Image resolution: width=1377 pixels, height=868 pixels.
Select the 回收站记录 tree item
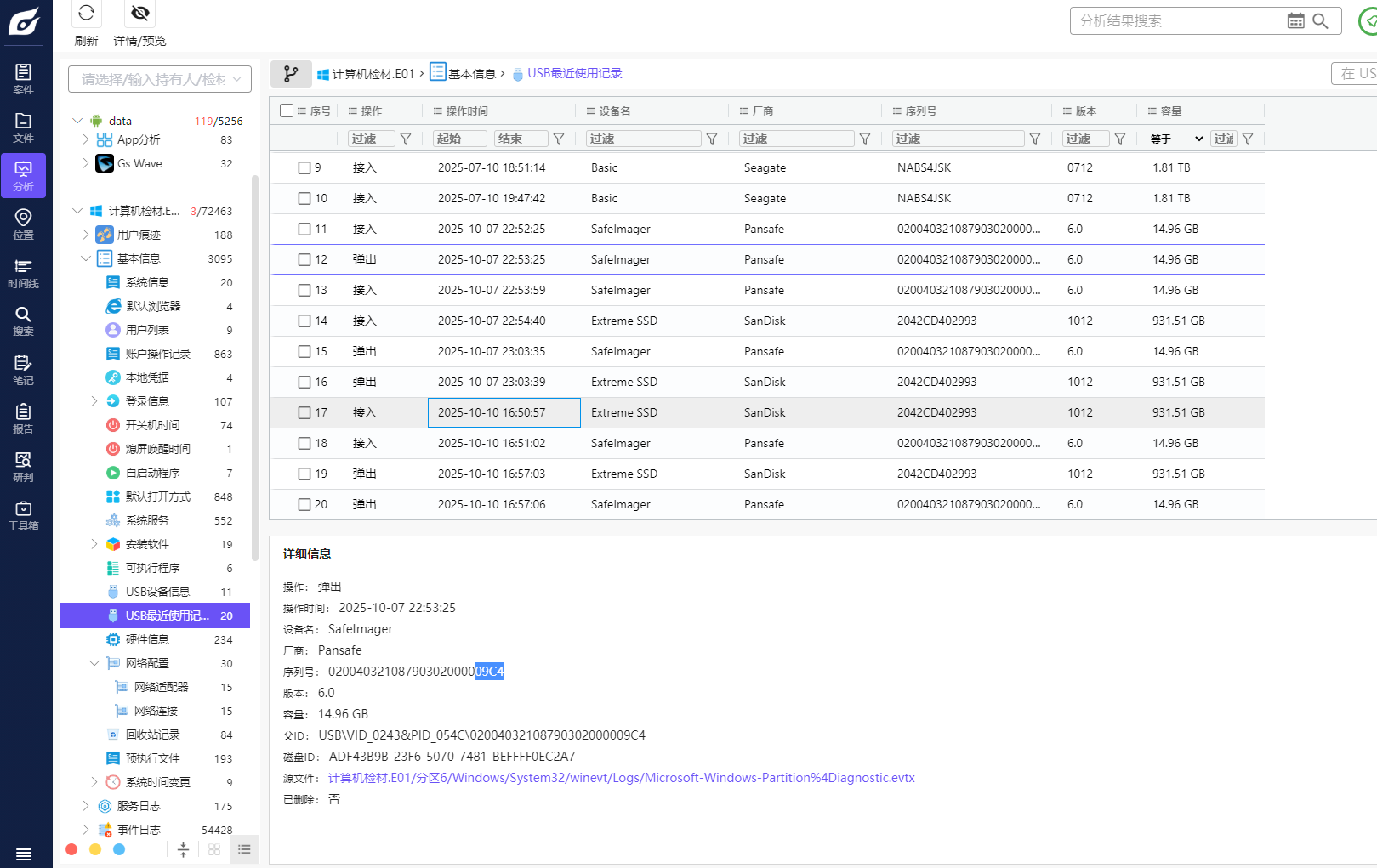point(153,735)
